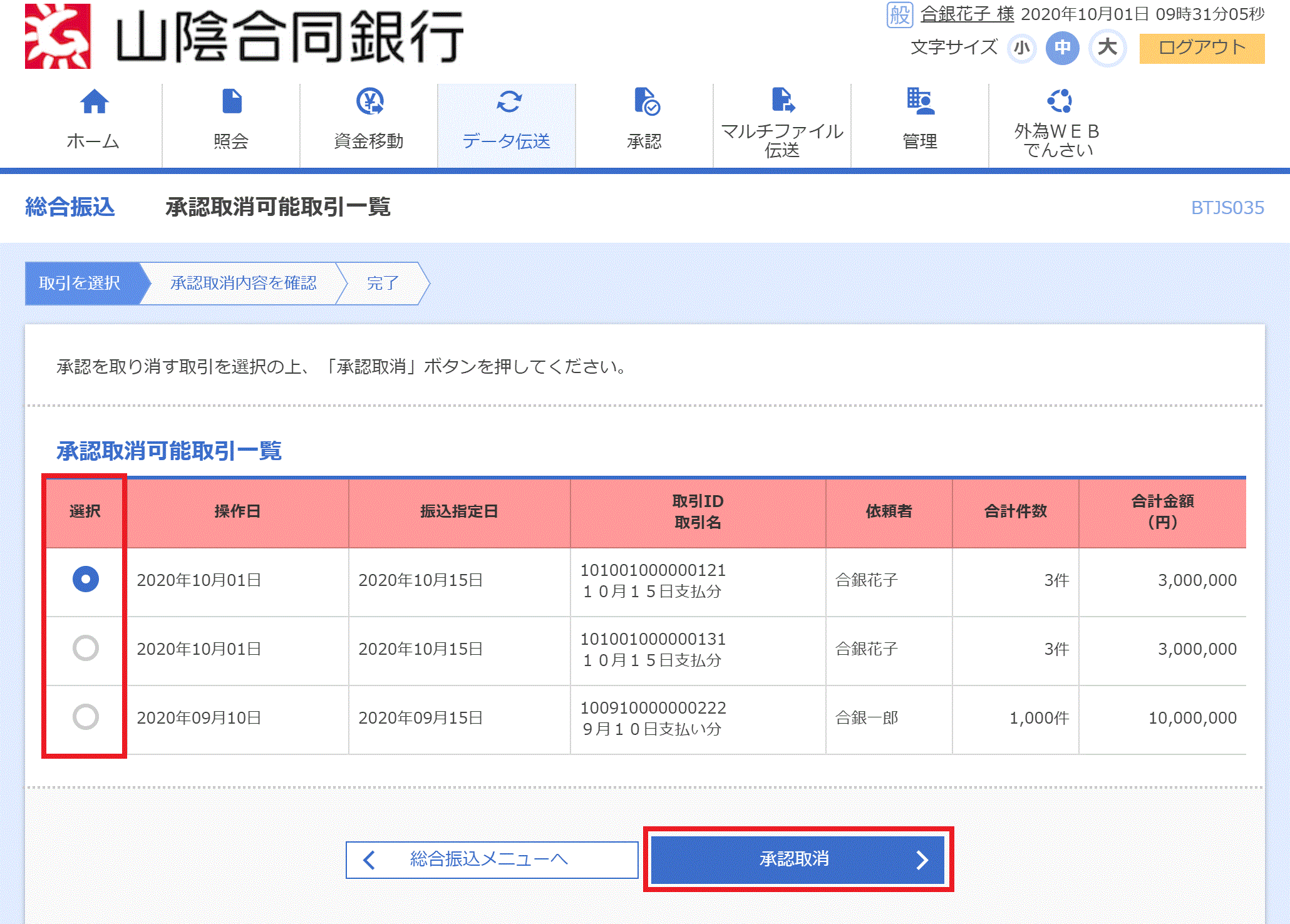Click the 般 user type badge
The image size is (1290, 924).
click(x=900, y=14)
